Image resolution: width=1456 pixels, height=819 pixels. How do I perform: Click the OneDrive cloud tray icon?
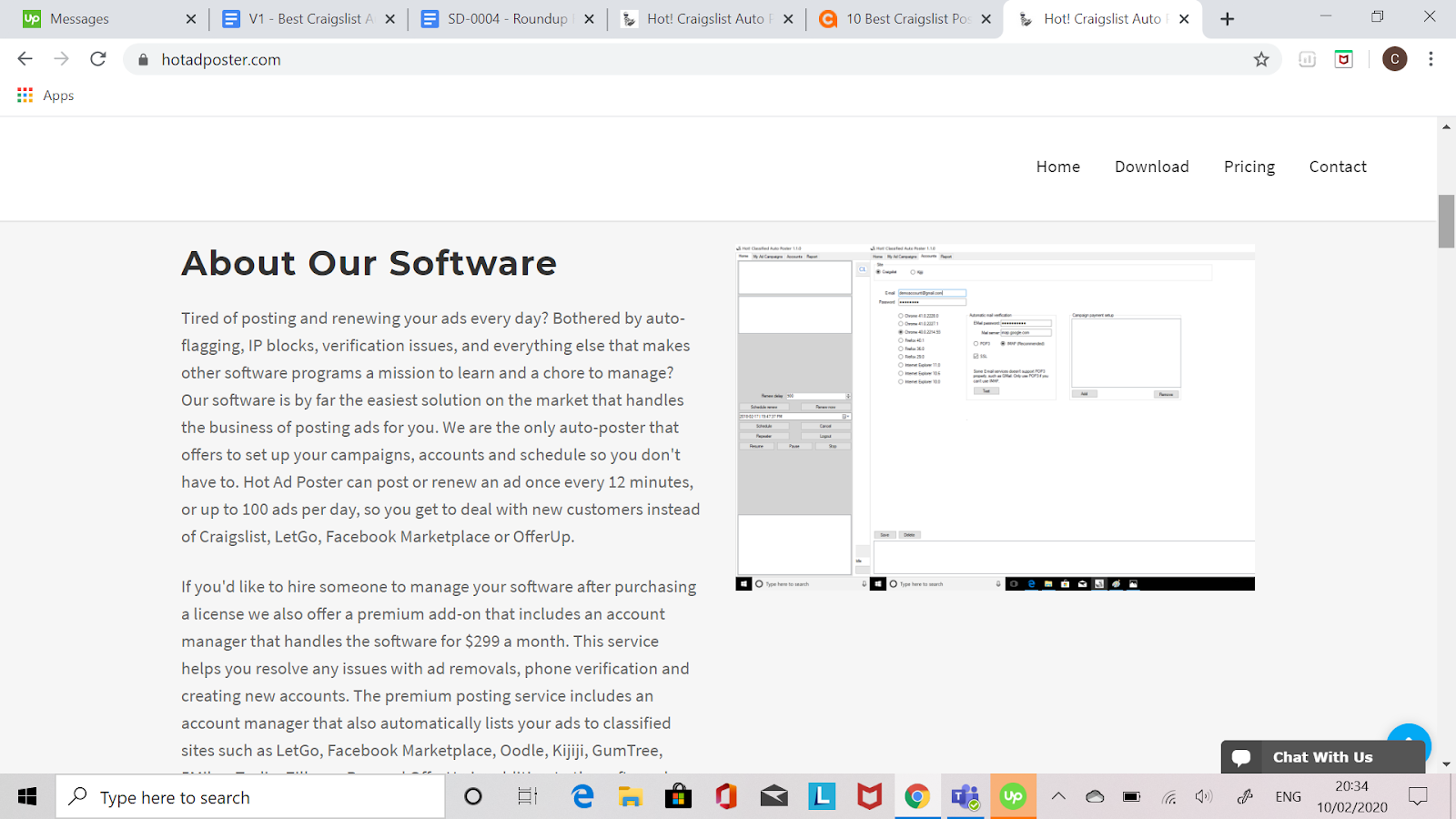1095,796
